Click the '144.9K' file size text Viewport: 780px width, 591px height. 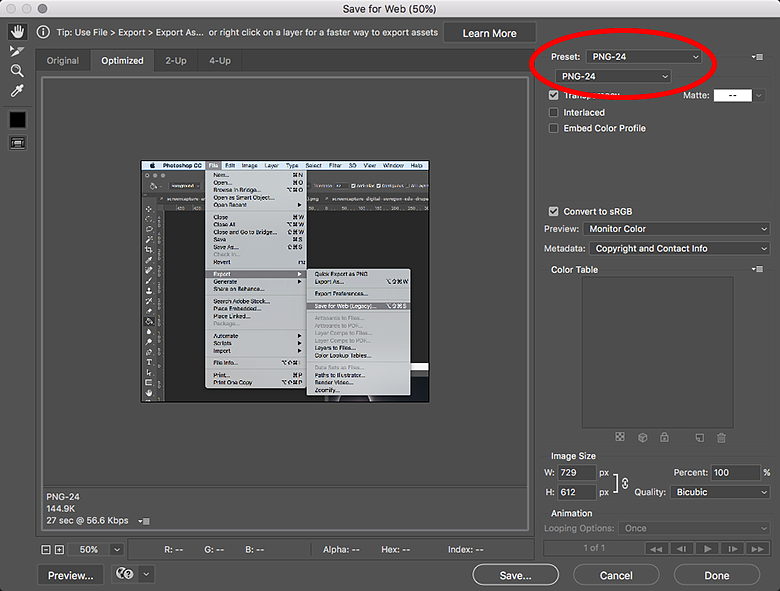point(61,509)
